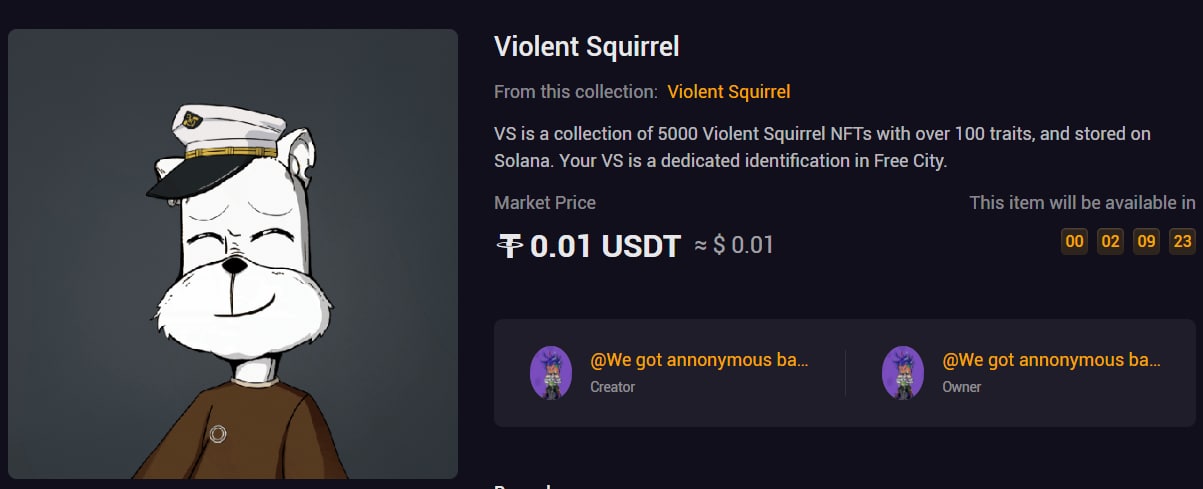This screenshot has width=1203, height=489.
Task: Click the Violent Squirrel title heading
Action: [x=586, y=46]
